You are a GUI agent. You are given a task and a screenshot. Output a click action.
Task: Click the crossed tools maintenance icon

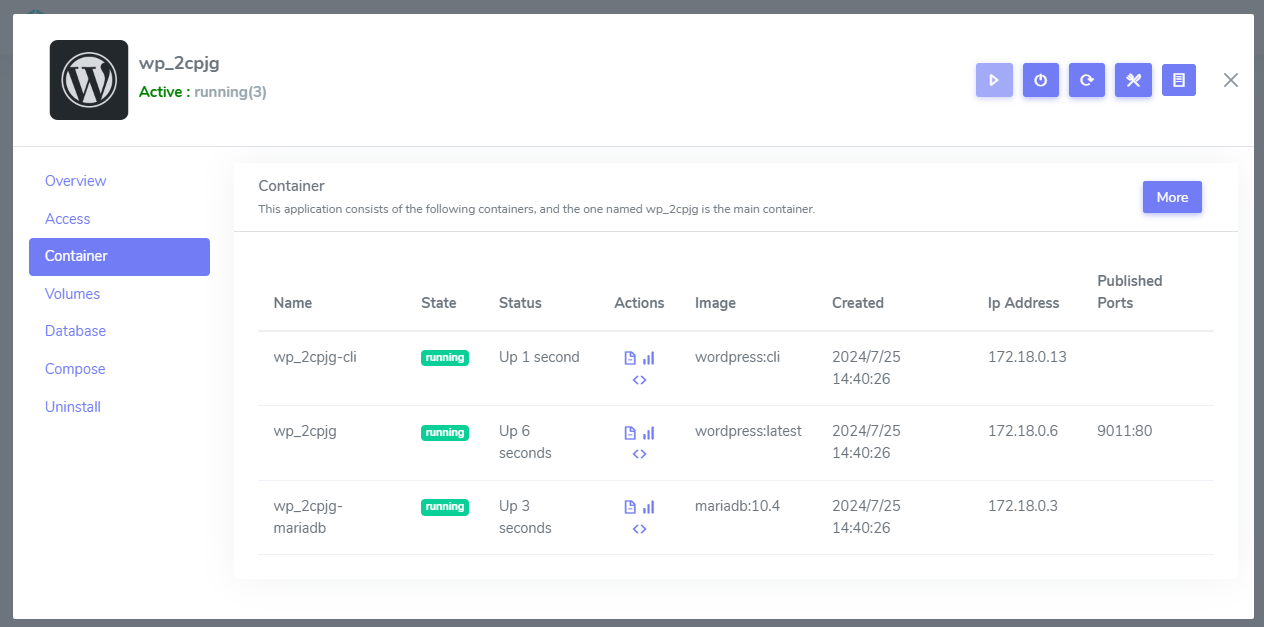pos(1133,80)
